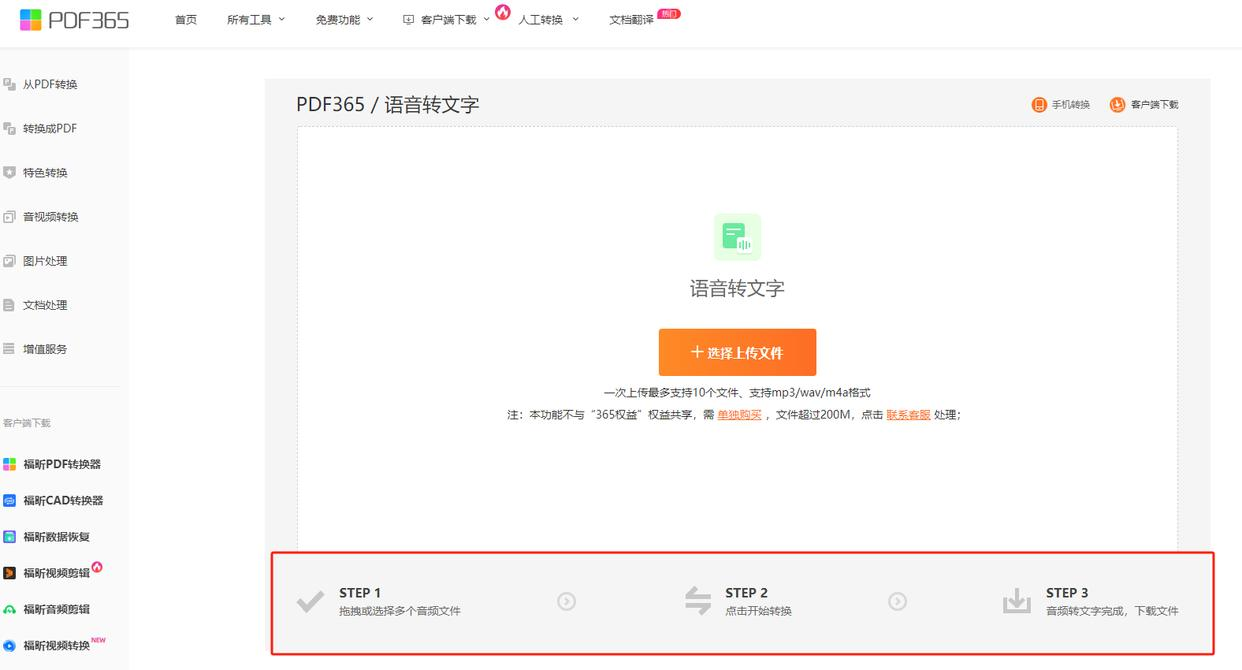Click the 选择上传文件 upload button
Screen dimensions: 1242x670
click(x=737, y=352)
